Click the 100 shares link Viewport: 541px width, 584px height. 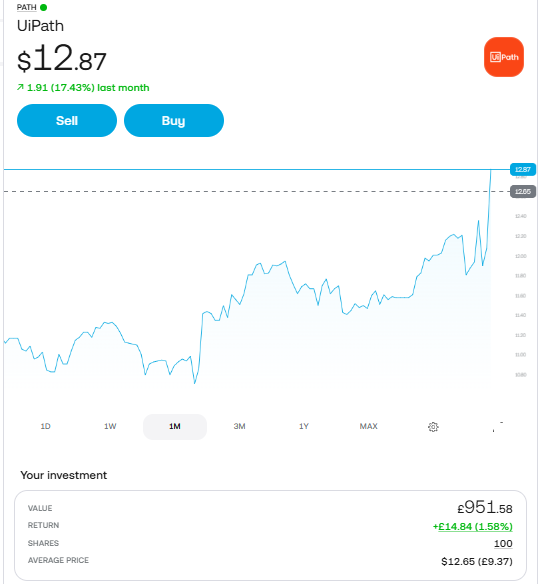point(503,543)
